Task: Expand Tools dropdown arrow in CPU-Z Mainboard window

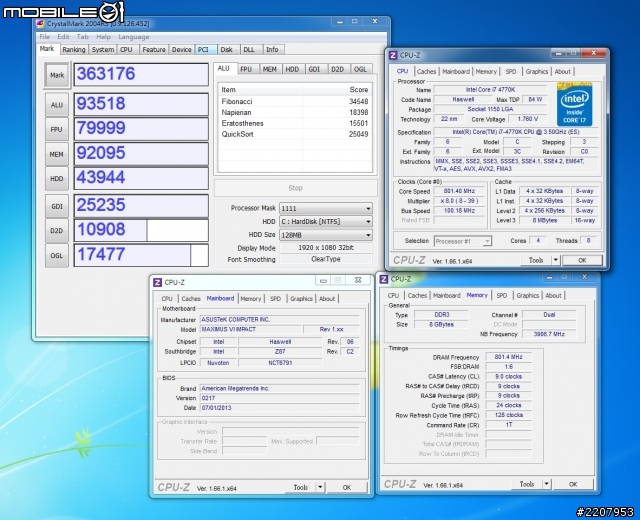Action: pos(320,487)
